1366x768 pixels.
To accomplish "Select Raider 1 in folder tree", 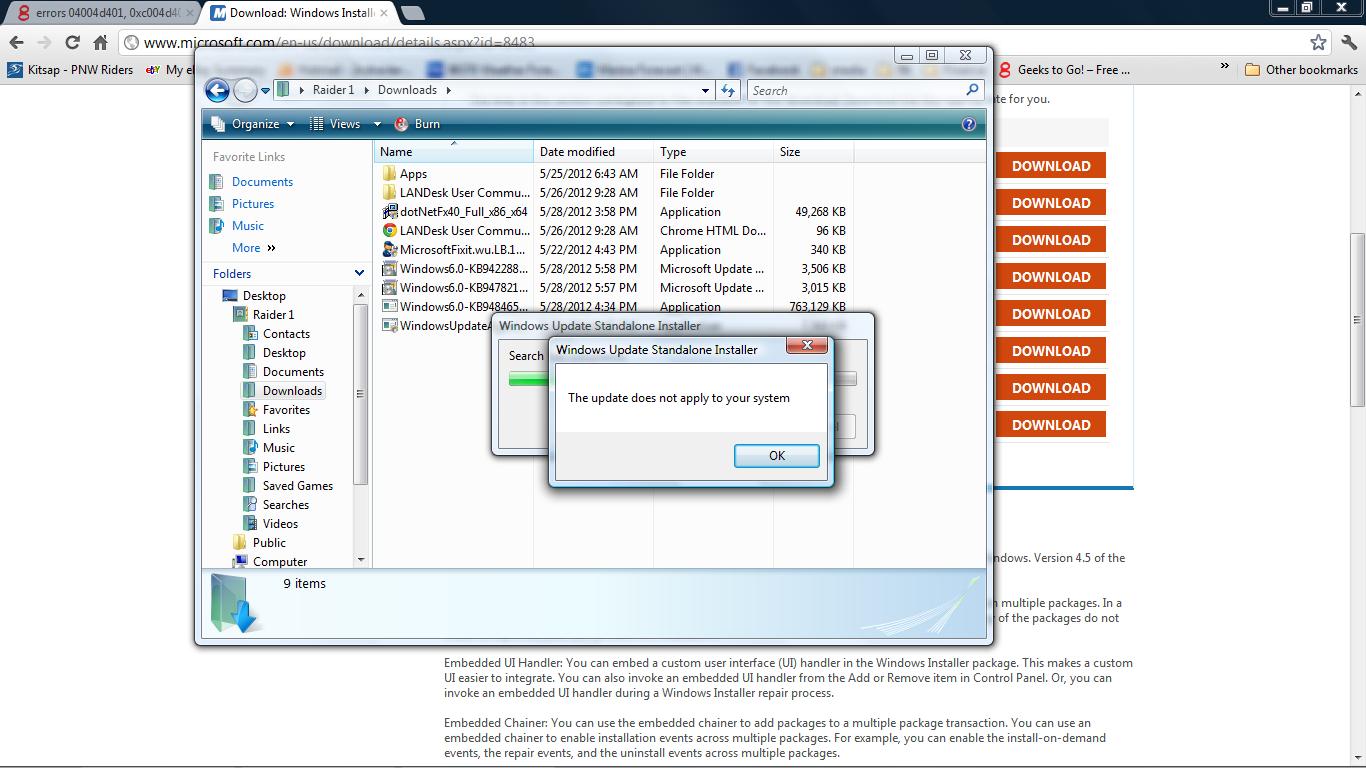I will 273,315.
